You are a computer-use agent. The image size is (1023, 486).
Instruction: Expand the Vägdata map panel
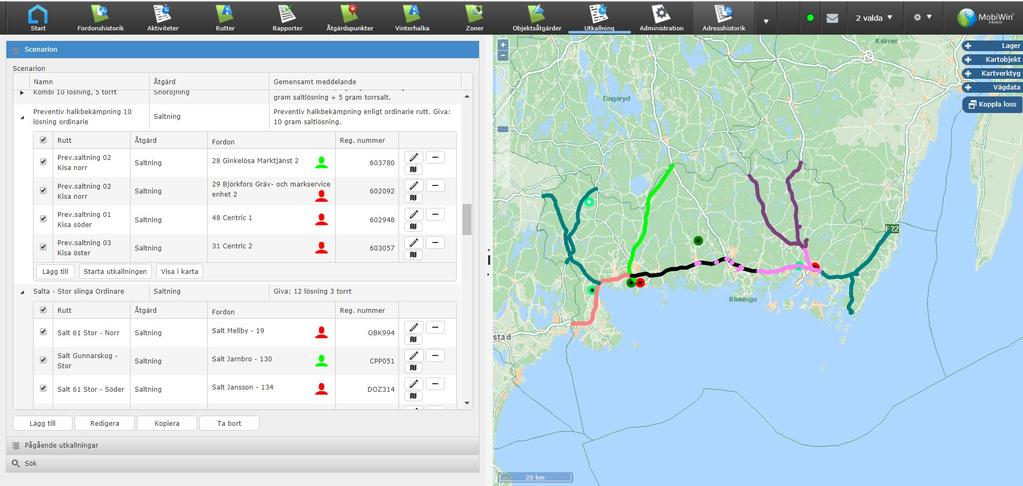click(992, 87)
